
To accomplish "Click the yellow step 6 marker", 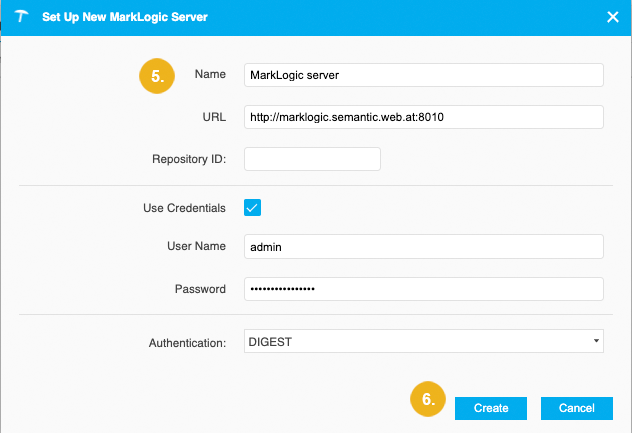I will tap(428, 399).
